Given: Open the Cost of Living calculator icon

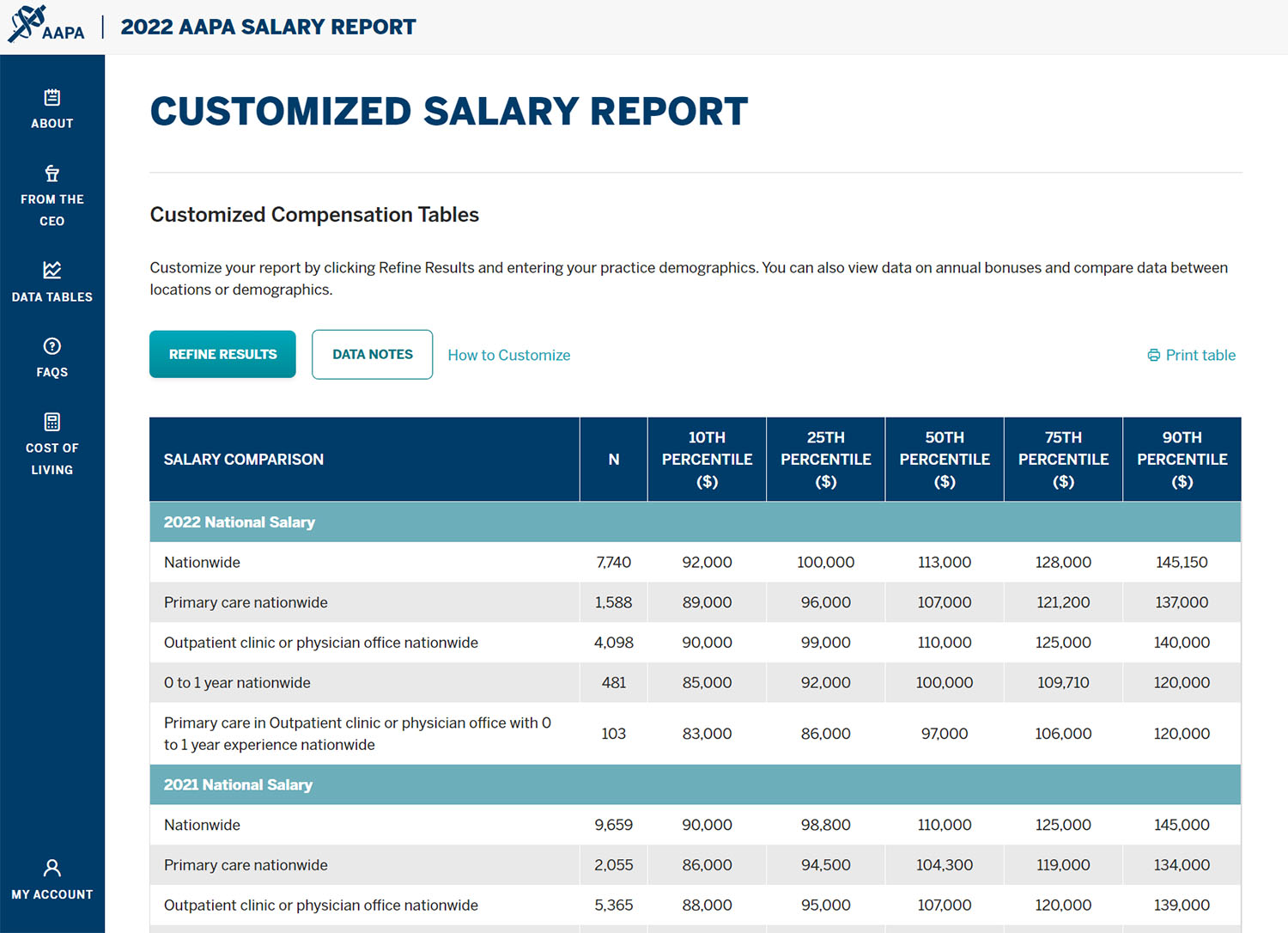Looking at the screenshot, I should click(x=52, y=421).
